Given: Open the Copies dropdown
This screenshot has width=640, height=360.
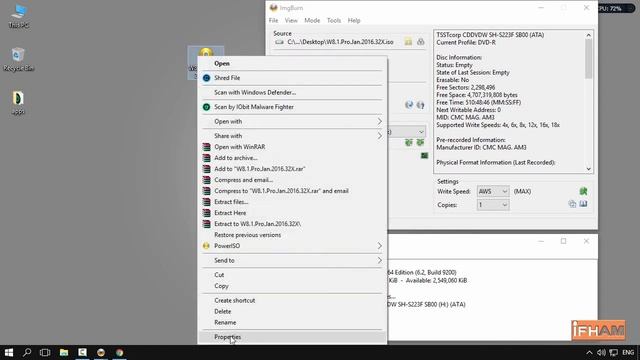Looking at the screenshot, I should (493, 204).
